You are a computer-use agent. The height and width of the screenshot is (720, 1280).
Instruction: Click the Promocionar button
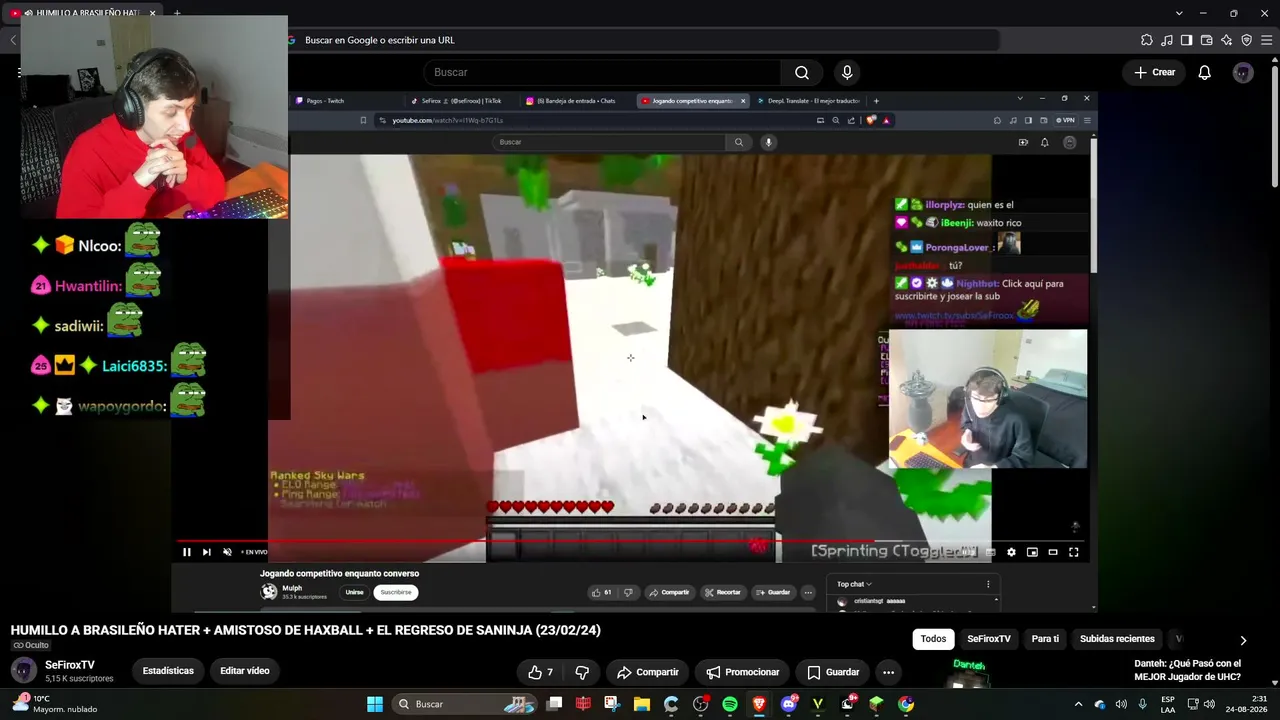[743, 672]
